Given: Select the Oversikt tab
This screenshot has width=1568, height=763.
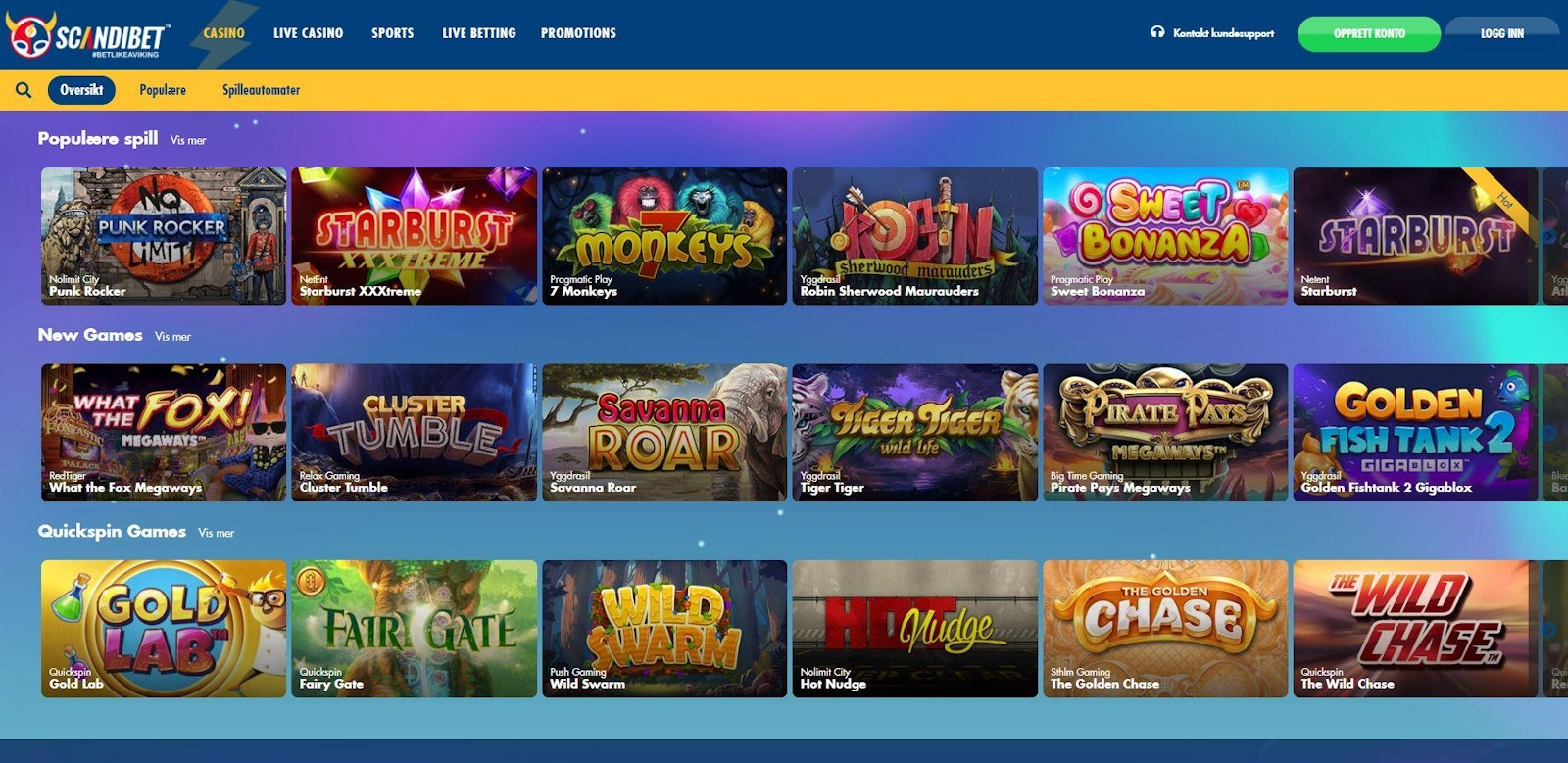Looking at the screenshot, I should pos(81,90).
